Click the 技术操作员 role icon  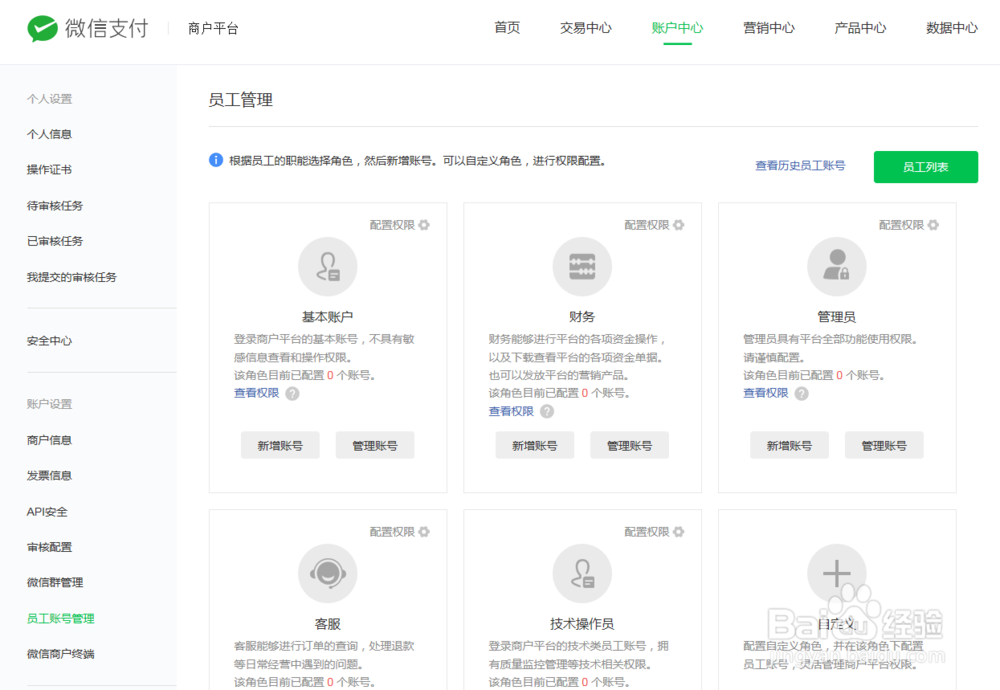(582, 573)
